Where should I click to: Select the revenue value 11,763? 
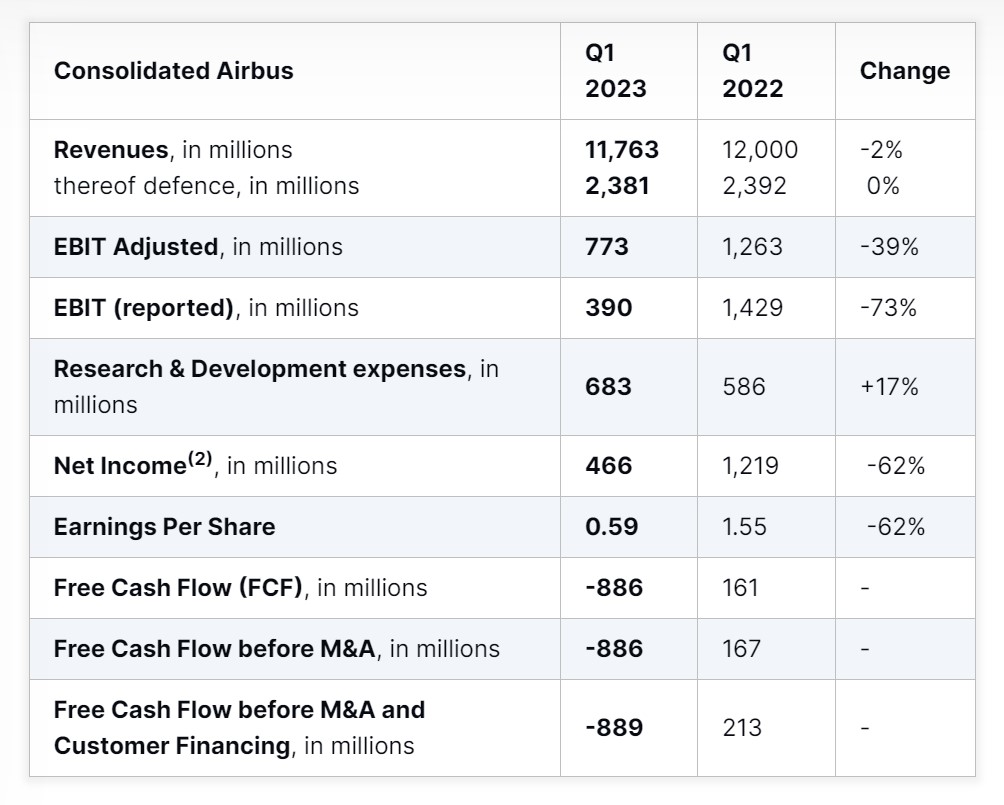[622, 150]
